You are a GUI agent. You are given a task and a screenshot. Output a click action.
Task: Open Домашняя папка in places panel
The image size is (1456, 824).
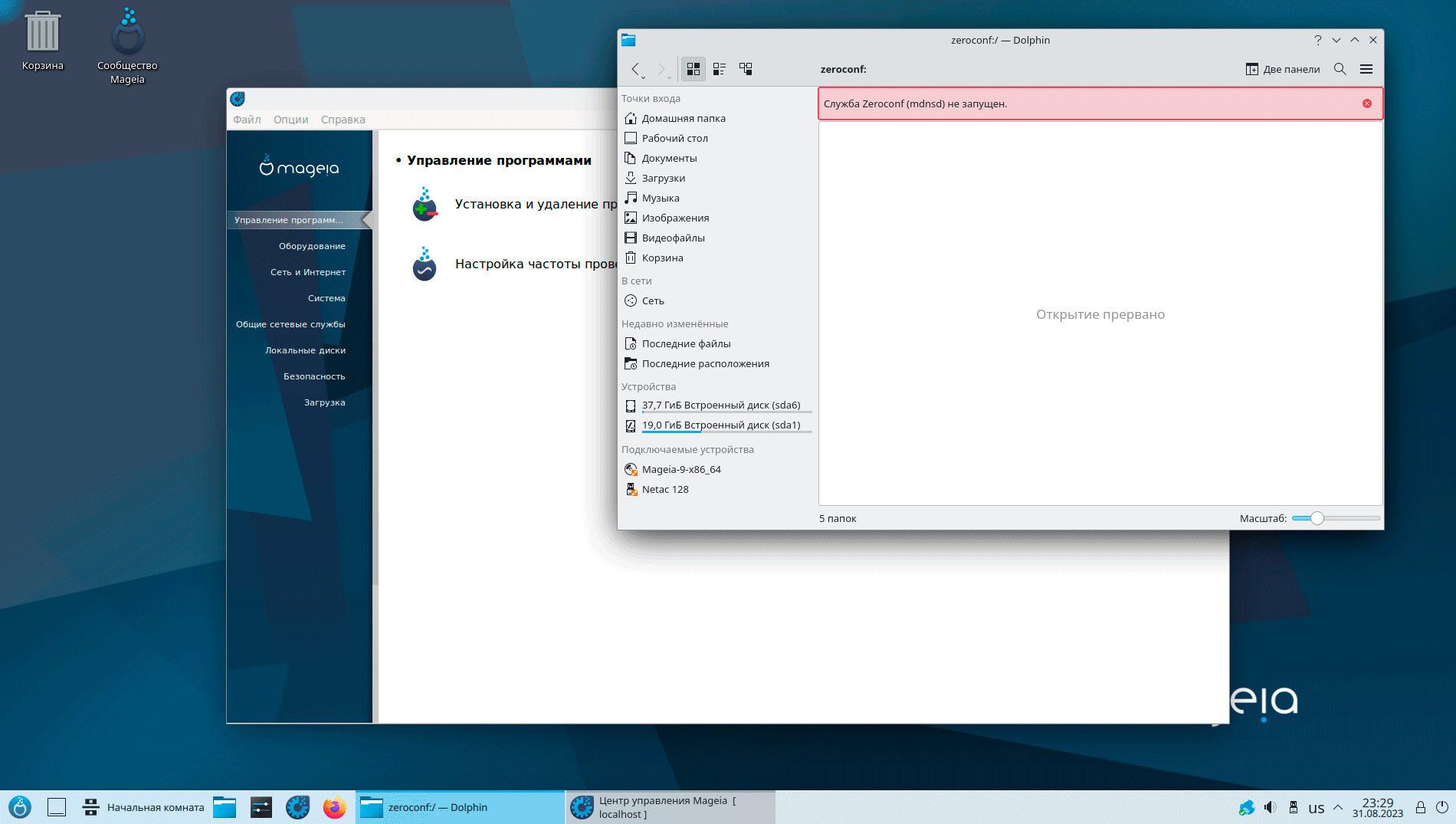(x=683, y=118)
